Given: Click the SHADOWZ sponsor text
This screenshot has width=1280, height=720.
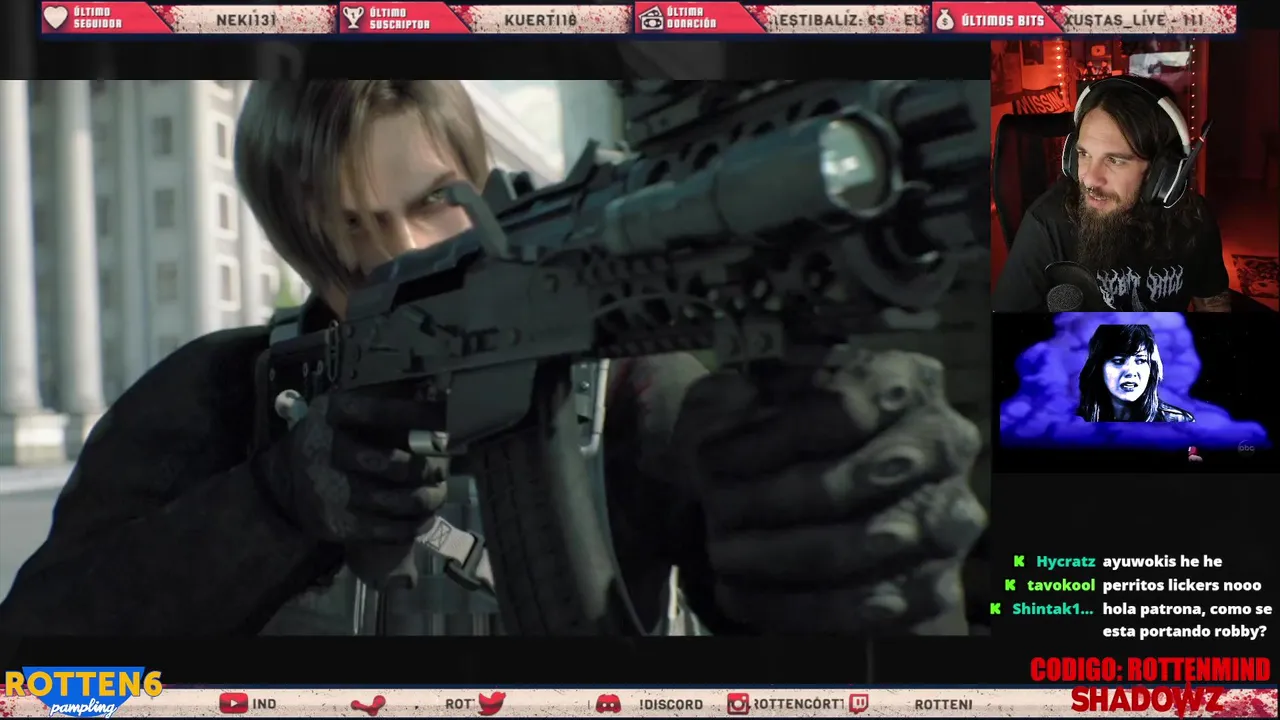Looking at the screenshot, I should 1148,700.
